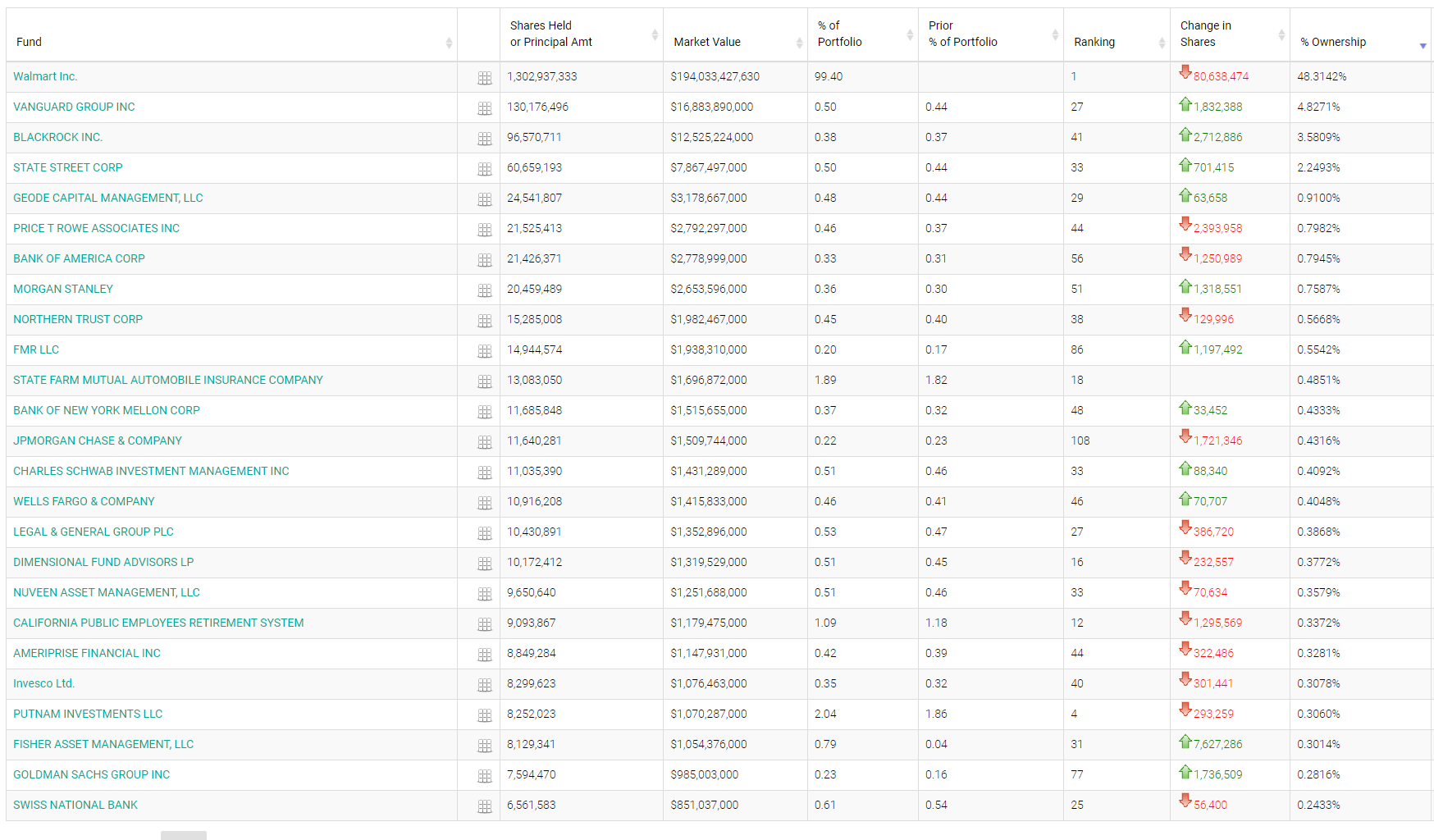
Task: Open grid icon in NORTHERN TRUST CORP row
Action: [484, 321]
